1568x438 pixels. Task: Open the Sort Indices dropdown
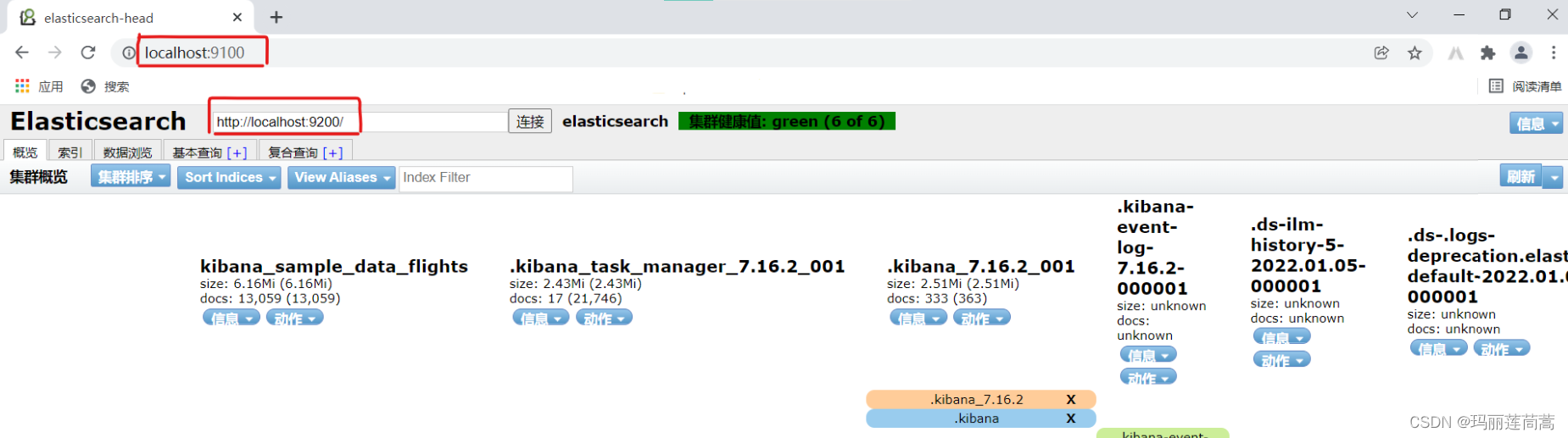point(229,177)
